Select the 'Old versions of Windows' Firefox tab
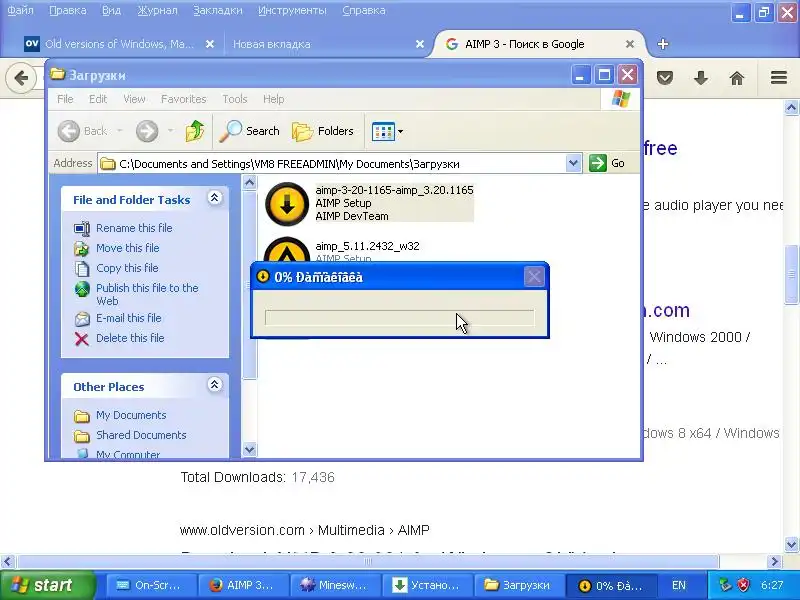 point(119,44)
